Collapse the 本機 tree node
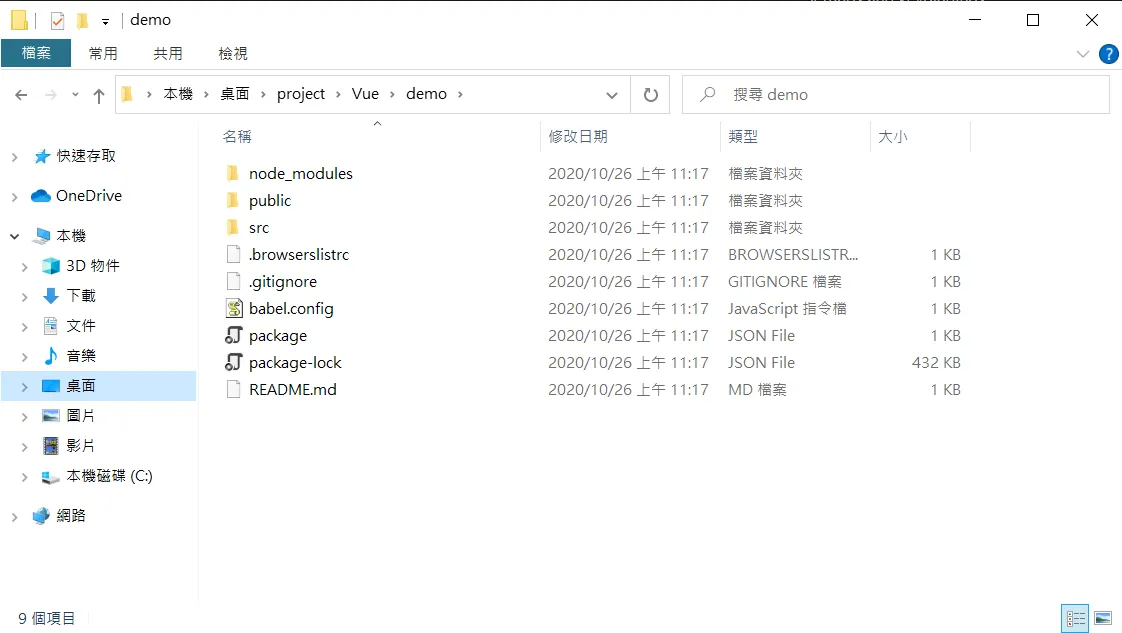 (14, 236)
